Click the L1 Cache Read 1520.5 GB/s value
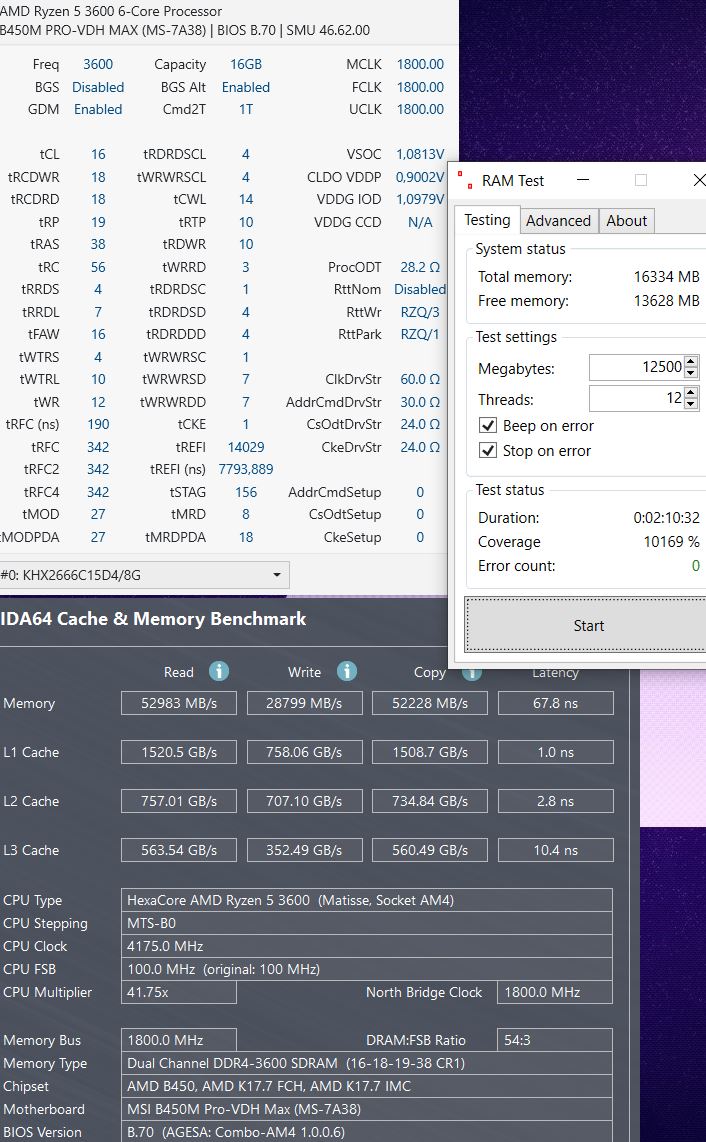 (x=179, y=752)
